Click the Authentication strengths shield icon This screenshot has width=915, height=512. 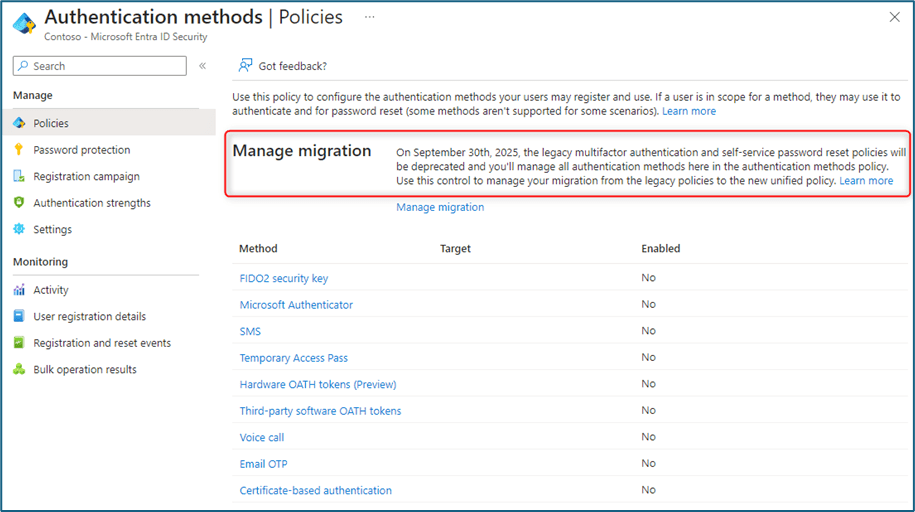coord(19,203)
